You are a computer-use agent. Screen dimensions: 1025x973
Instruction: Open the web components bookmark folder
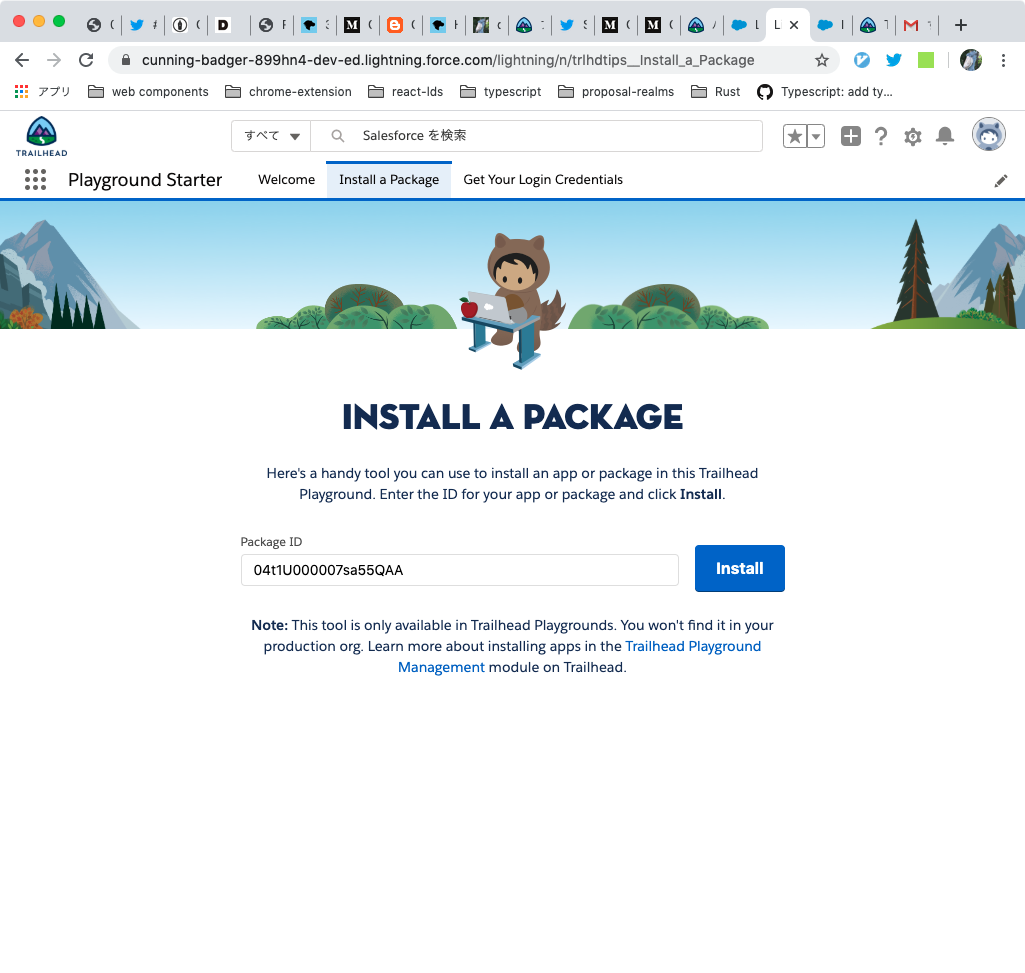point(148,92)
